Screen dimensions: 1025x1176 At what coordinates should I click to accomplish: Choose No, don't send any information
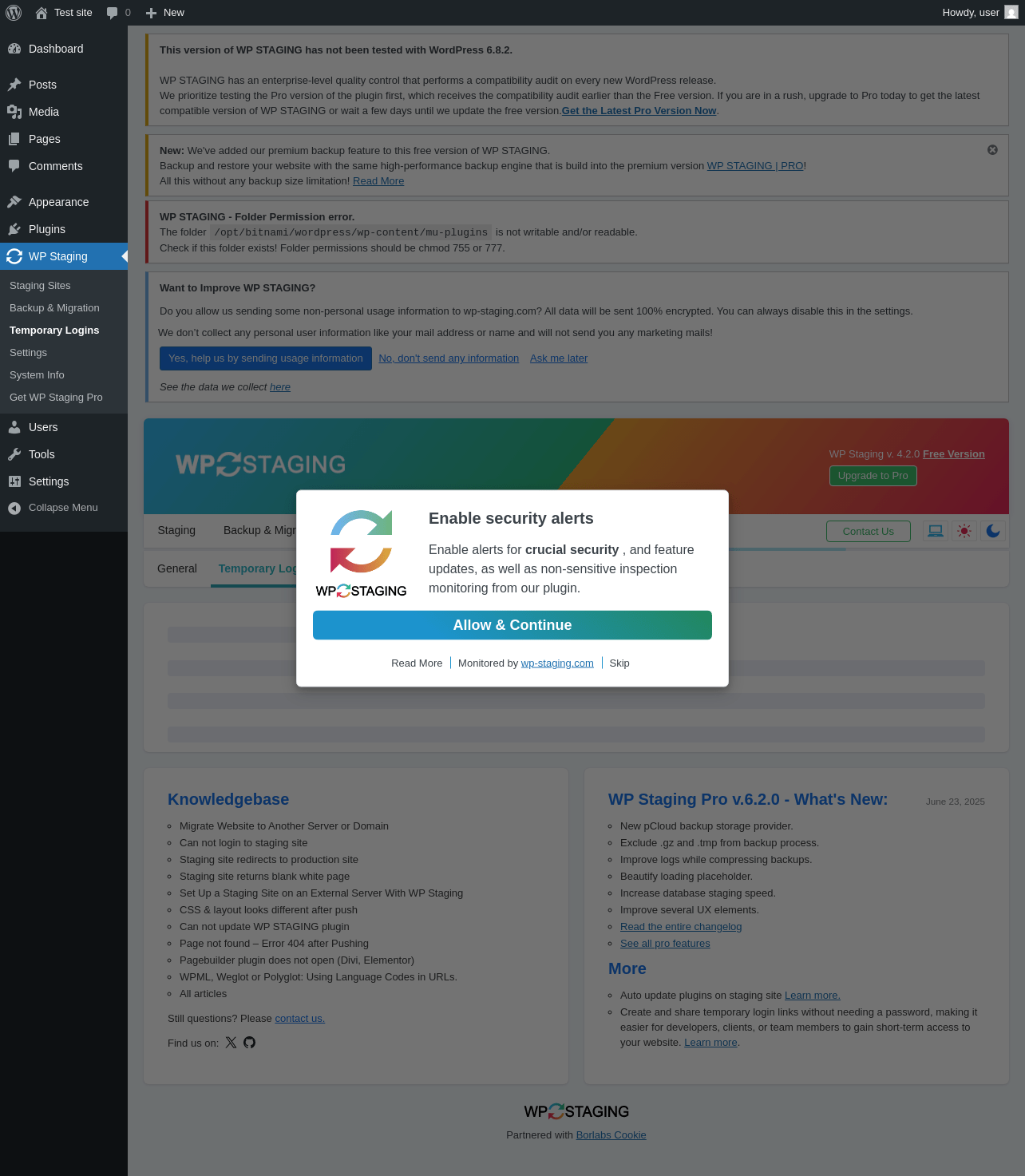[x=449, y=358]
